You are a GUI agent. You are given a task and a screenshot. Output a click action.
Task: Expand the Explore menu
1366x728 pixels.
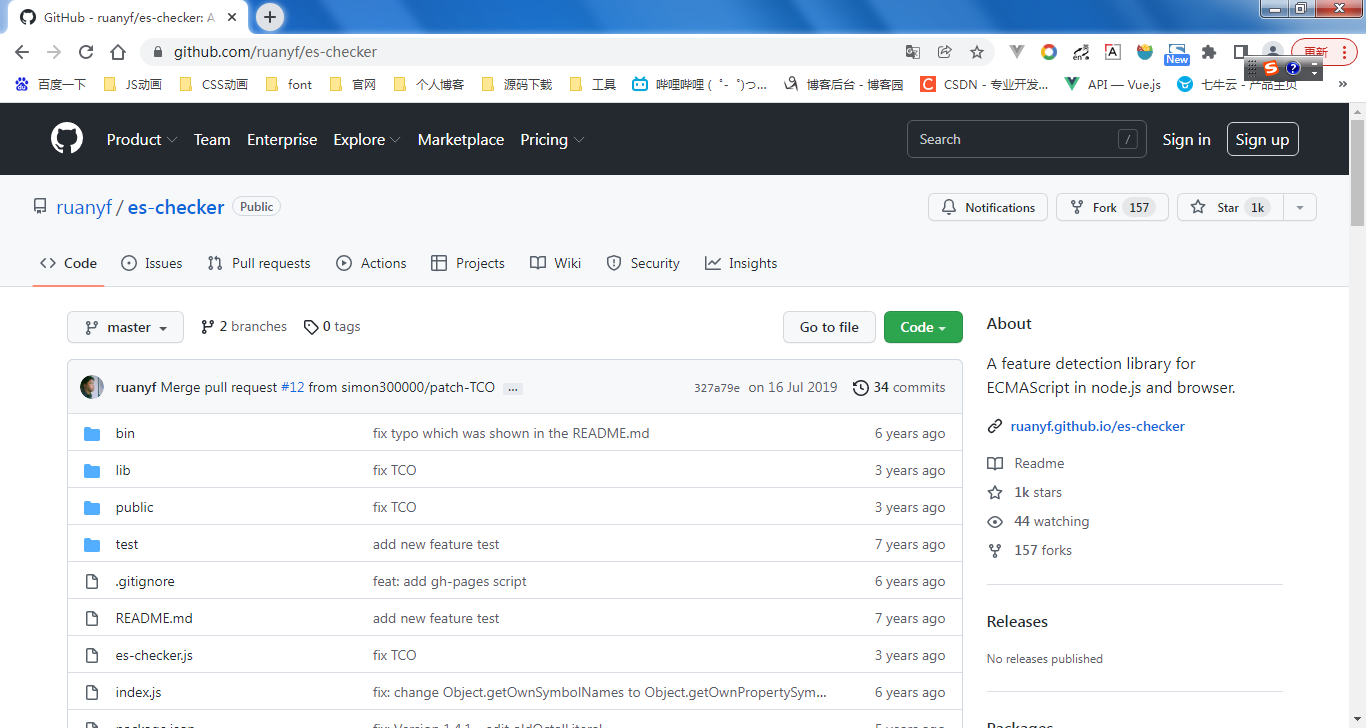(x=367, y=140)
